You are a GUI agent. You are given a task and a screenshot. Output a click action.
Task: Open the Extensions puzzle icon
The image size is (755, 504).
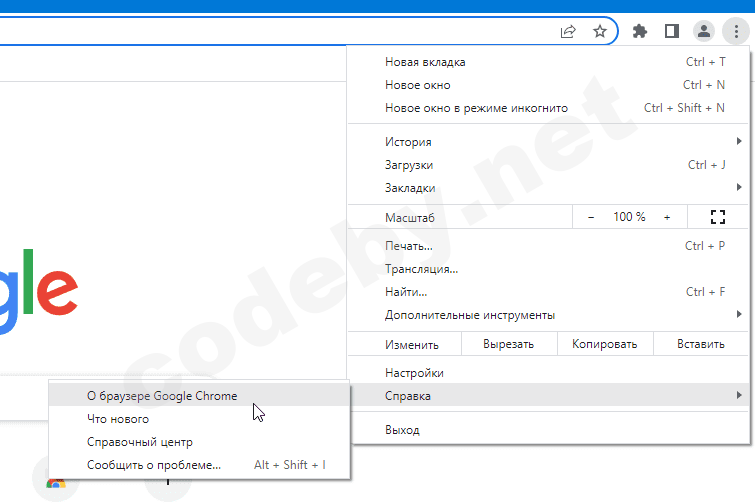coord(639,32)
